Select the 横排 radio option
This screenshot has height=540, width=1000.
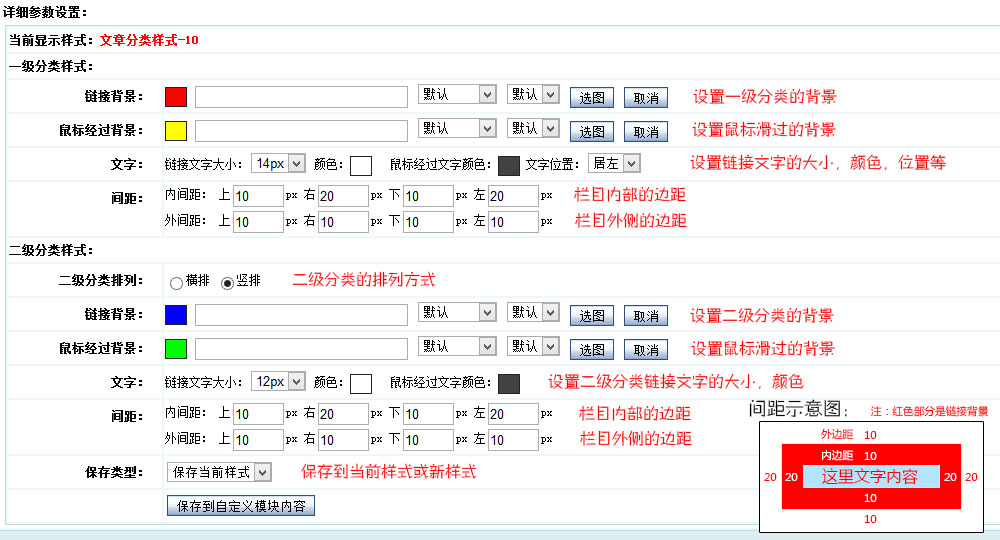pyautogui.click(x=176, y=283)
